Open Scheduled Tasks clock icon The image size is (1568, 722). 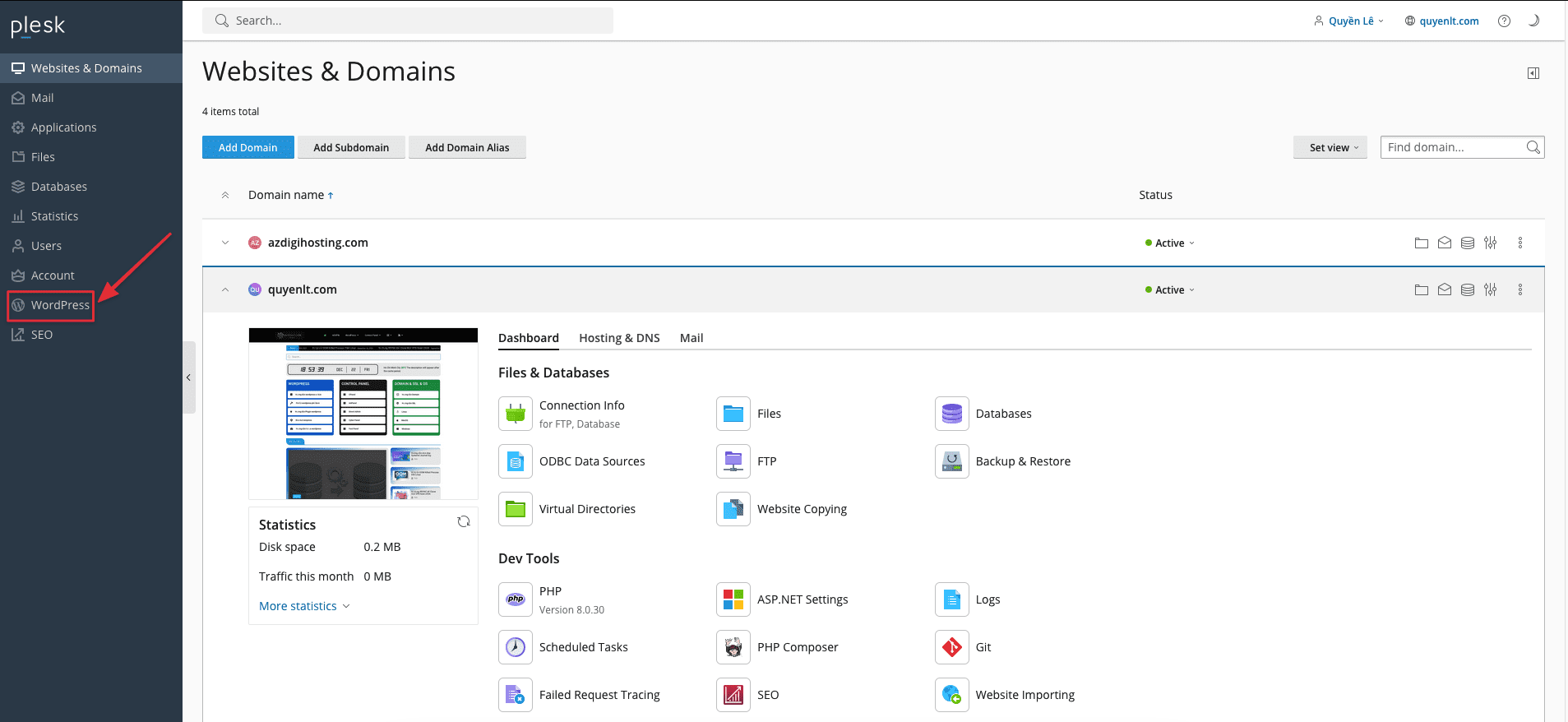click(516, 647)
